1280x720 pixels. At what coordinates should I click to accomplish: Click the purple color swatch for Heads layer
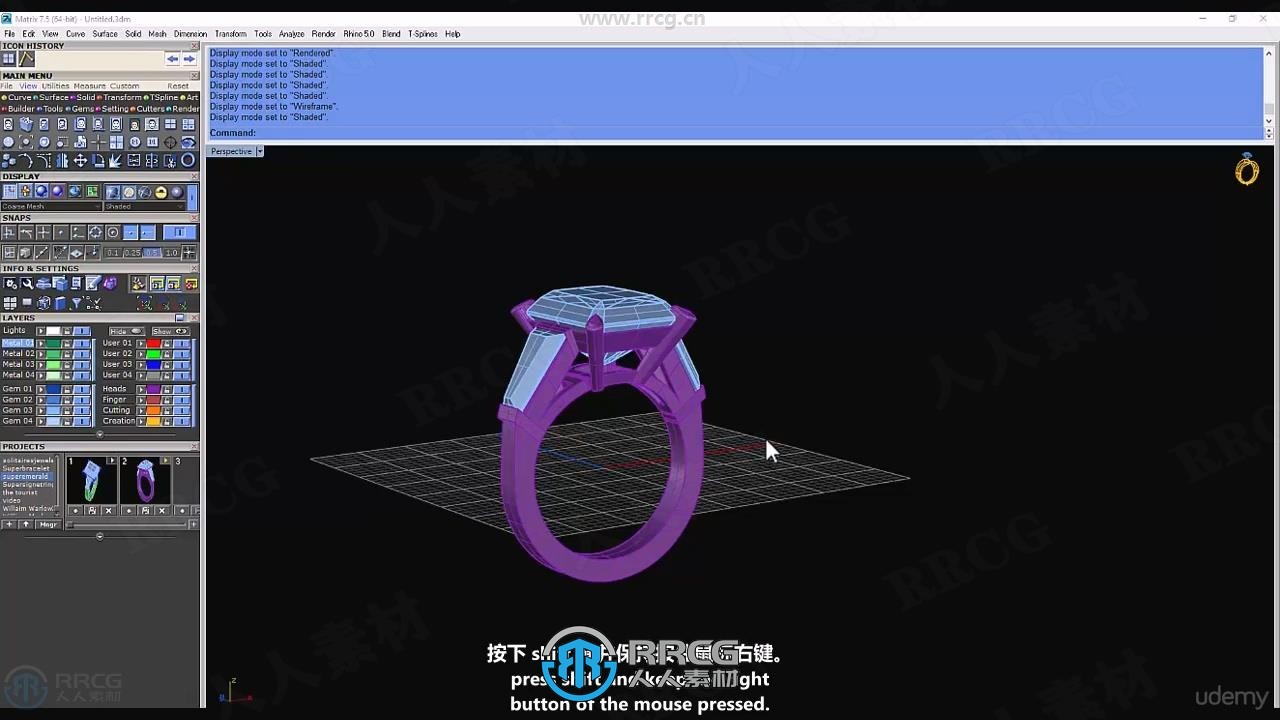[x=153, y=389]
